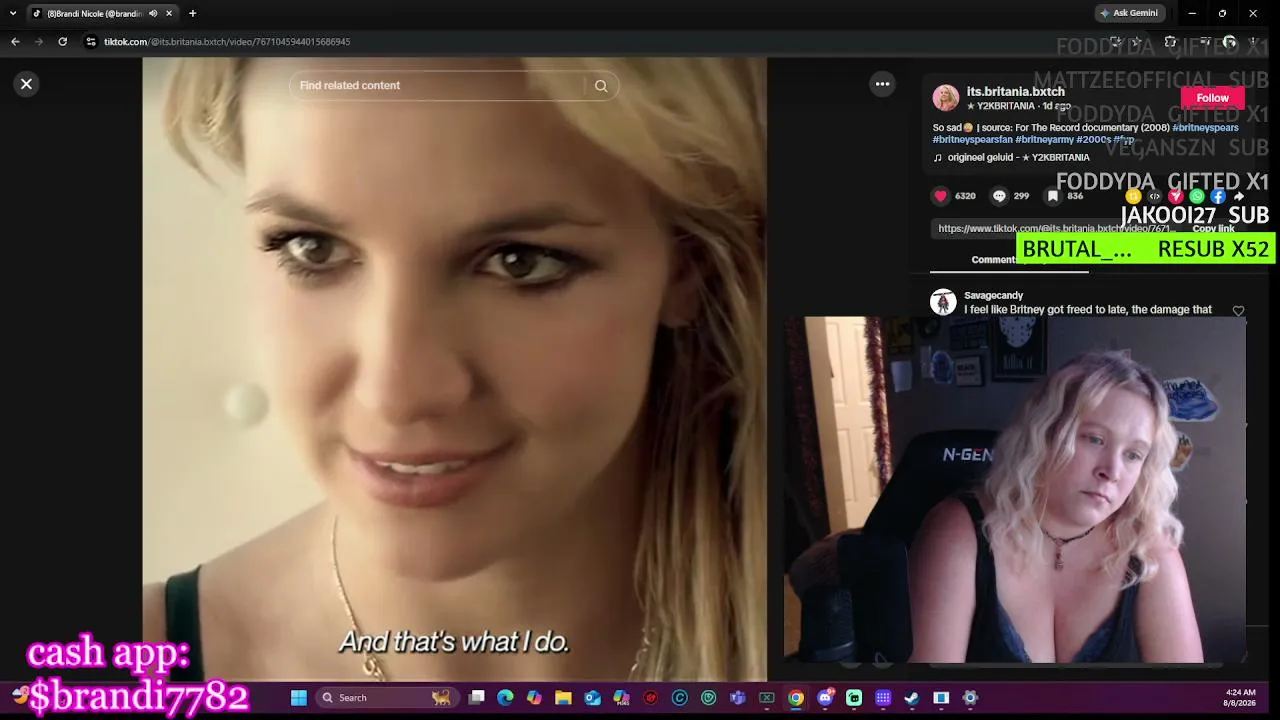Switch to Google Chrome on the taskbar
The height and width of the screenshot is (720, 1280).
coord(796,698)
